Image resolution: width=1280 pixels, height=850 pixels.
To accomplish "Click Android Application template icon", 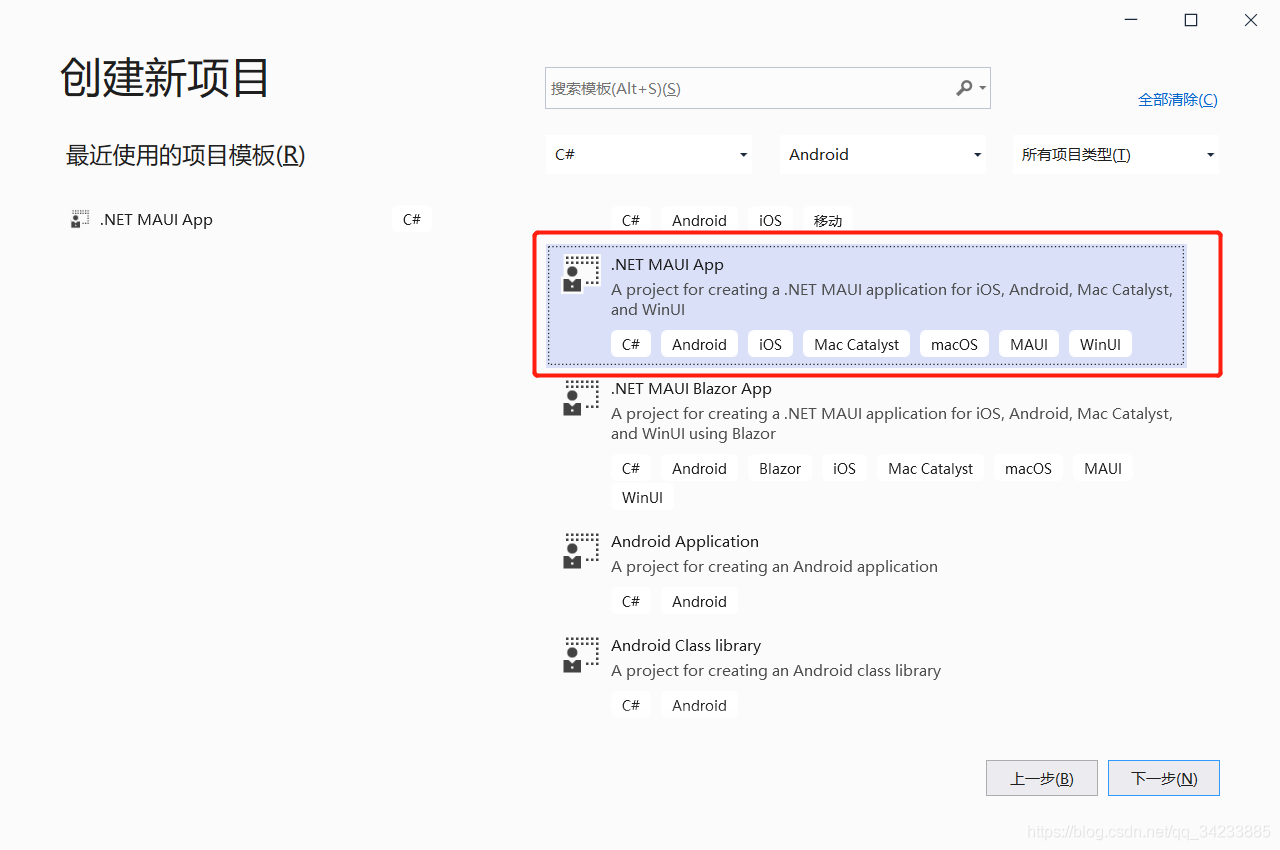I will (581, 551).
